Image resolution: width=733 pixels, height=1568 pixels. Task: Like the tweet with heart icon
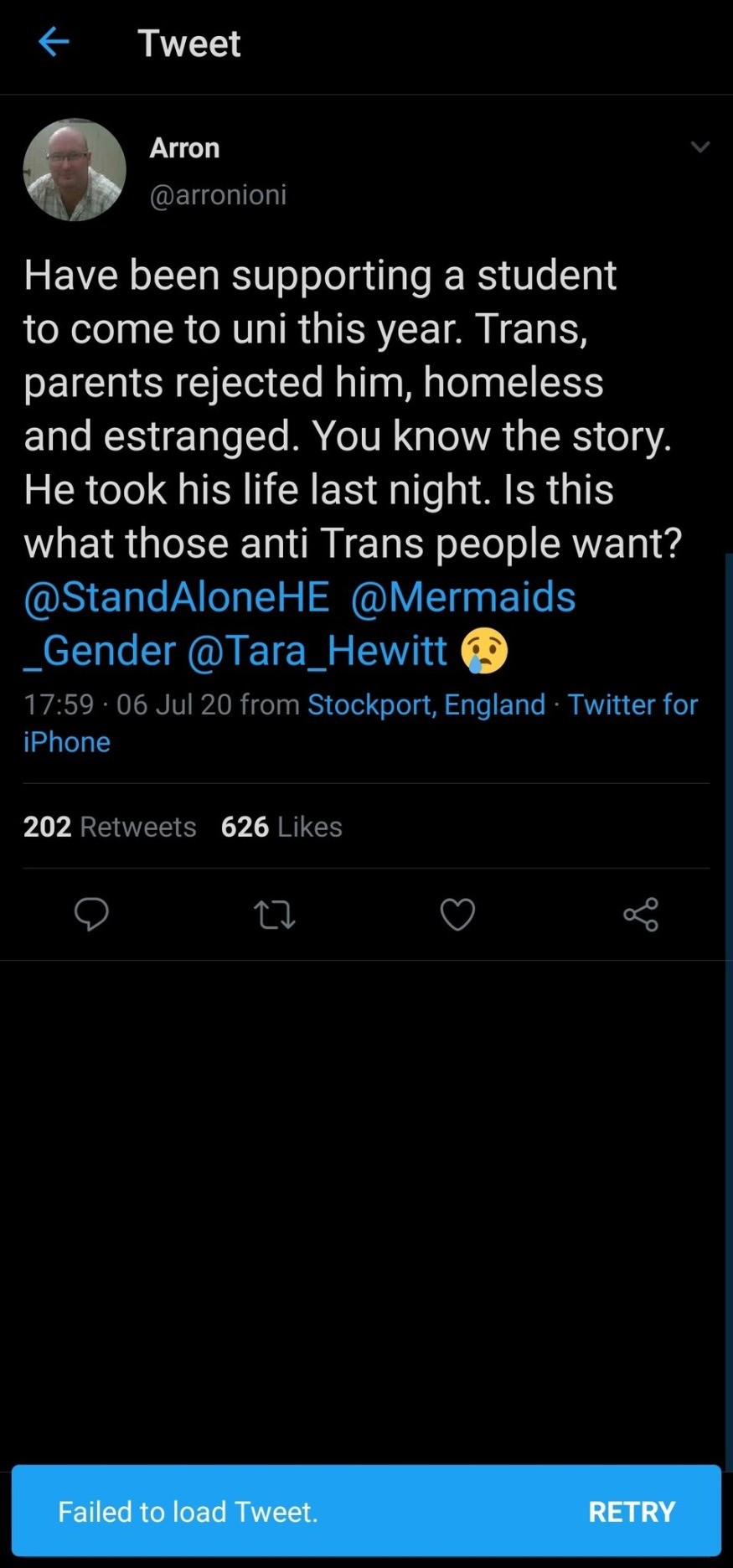pos(457,914)
